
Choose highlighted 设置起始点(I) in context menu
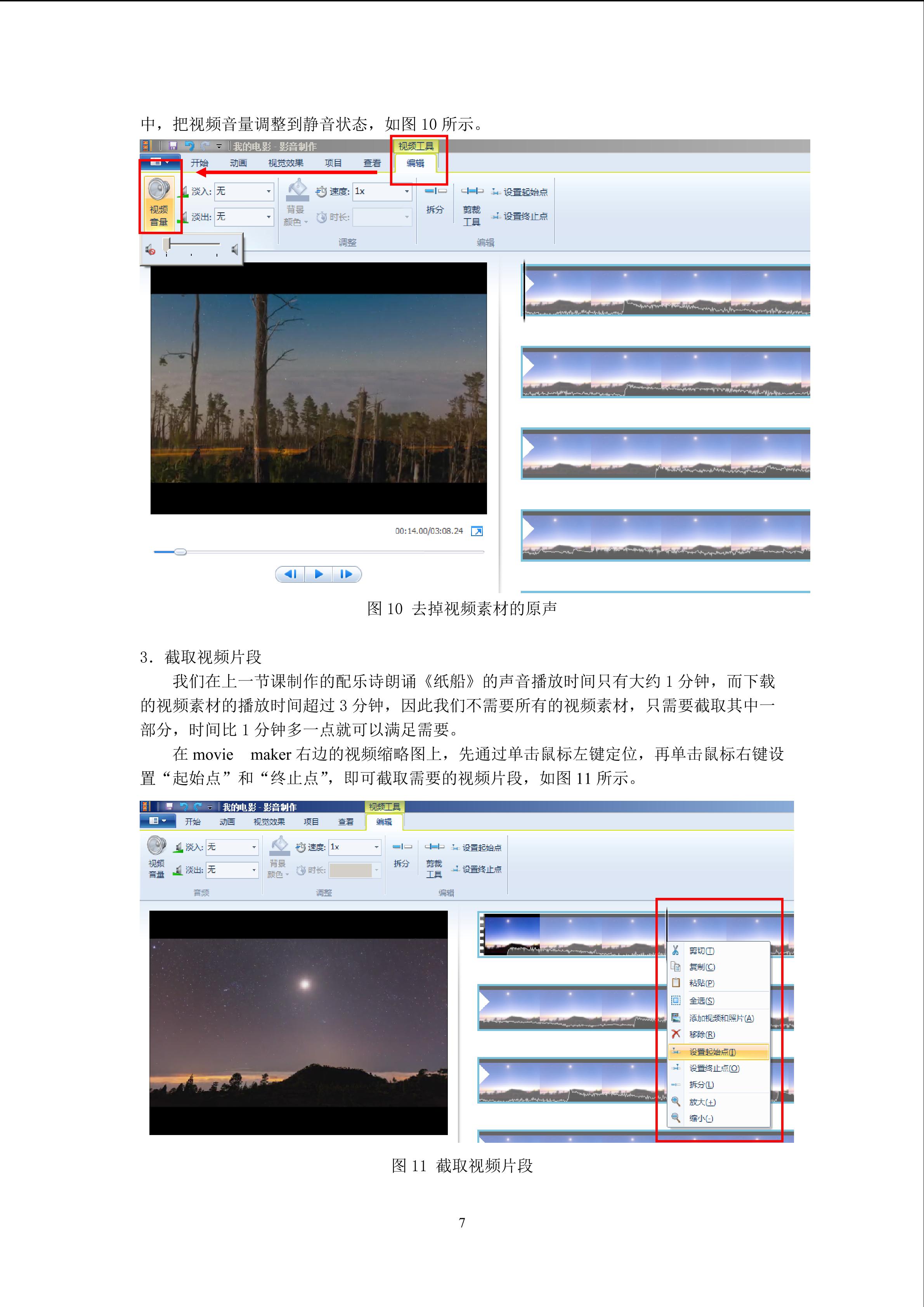pos(719,1052)
